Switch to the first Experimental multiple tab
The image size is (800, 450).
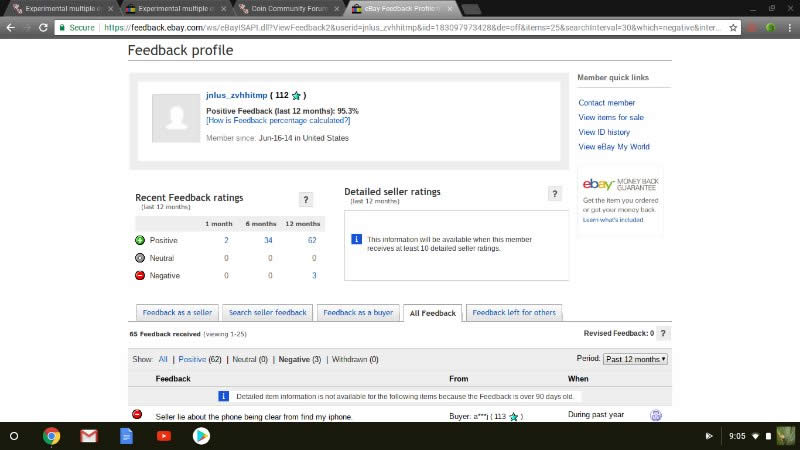[x=61, y=9]
